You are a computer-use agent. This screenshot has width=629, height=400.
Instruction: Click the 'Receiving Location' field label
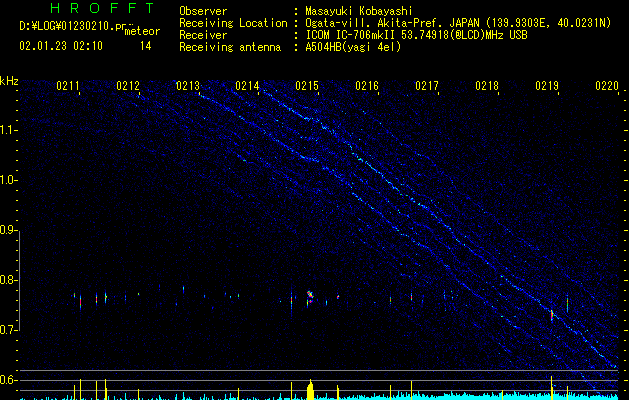(x=233, y=23)
